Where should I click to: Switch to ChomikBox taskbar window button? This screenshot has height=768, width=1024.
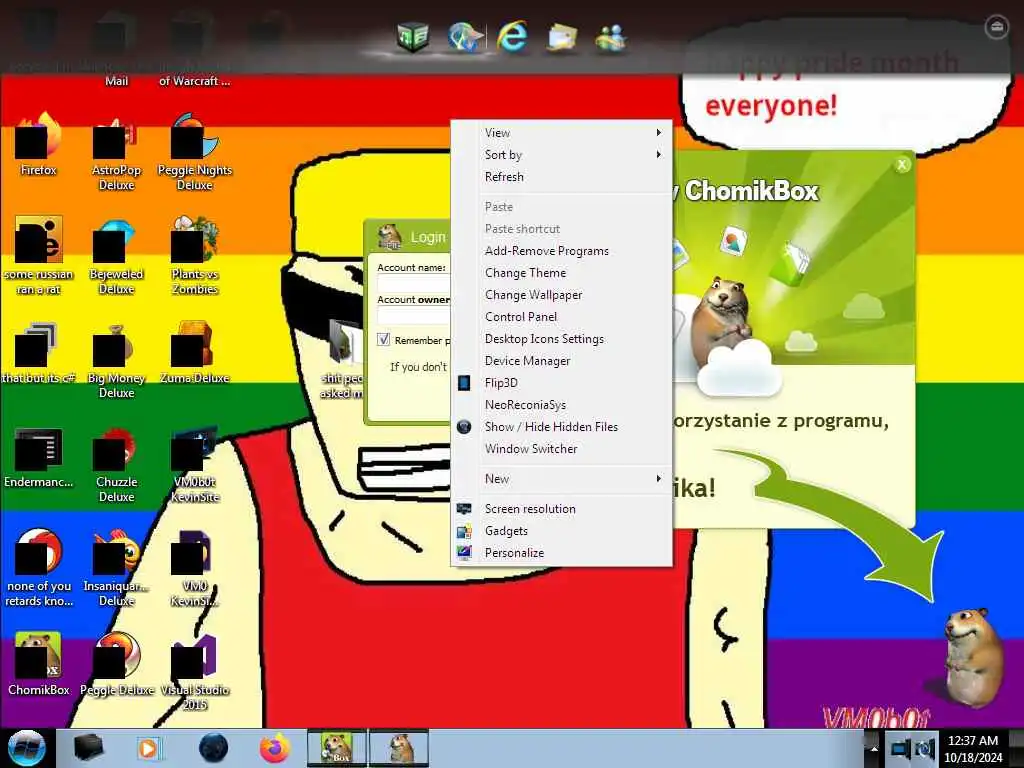[x=337, y=748]
